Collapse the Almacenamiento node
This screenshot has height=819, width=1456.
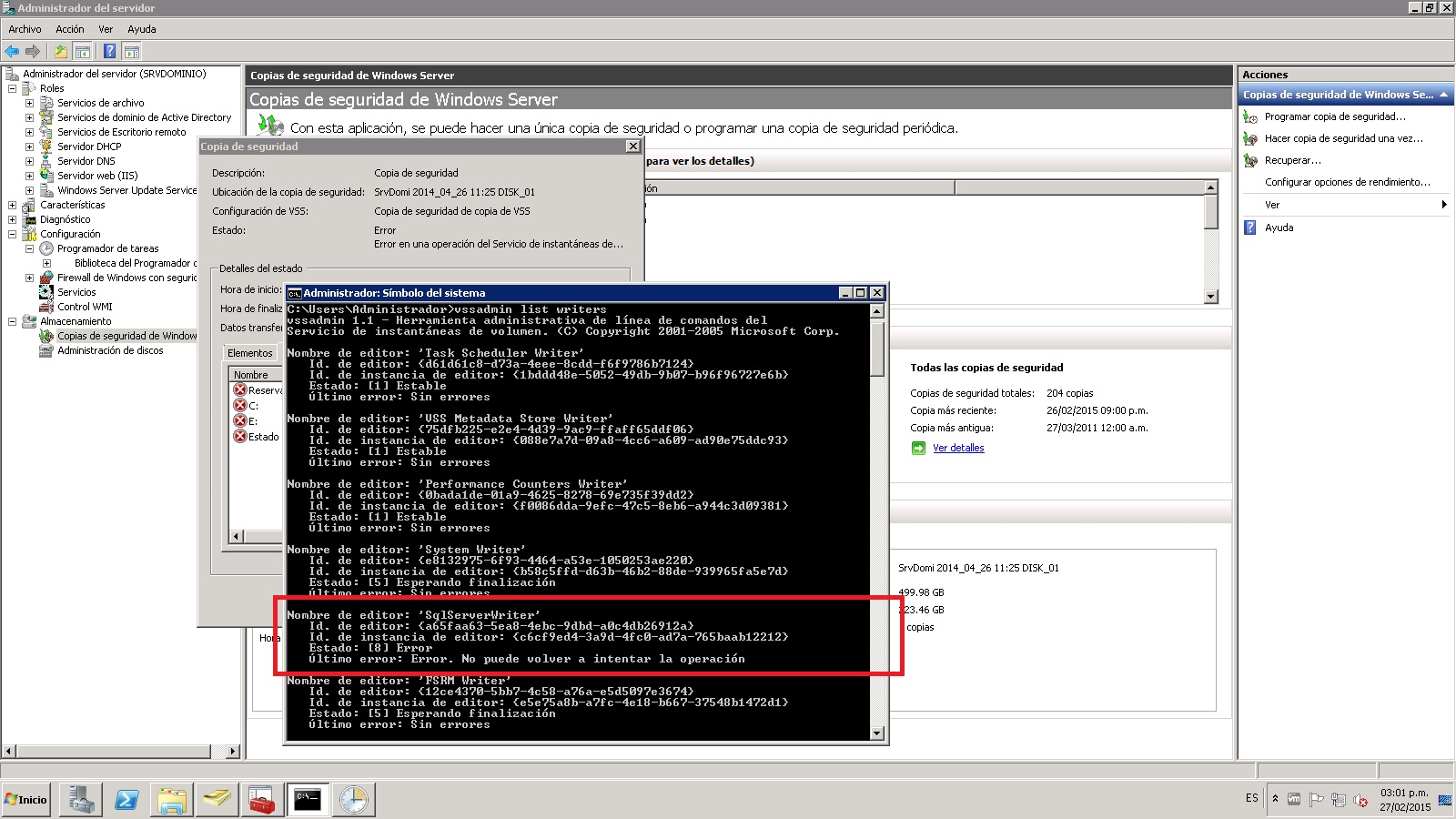13,321
